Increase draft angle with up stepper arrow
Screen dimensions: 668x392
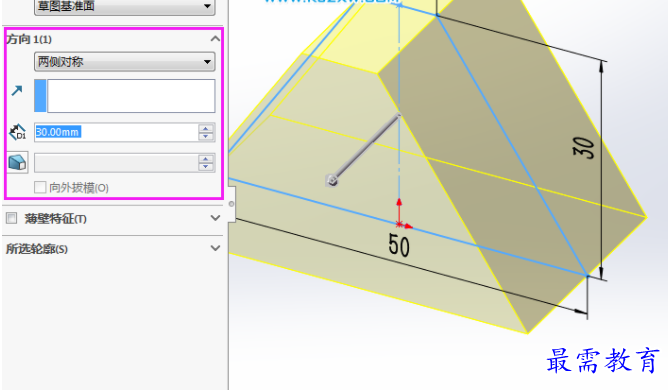206,159
